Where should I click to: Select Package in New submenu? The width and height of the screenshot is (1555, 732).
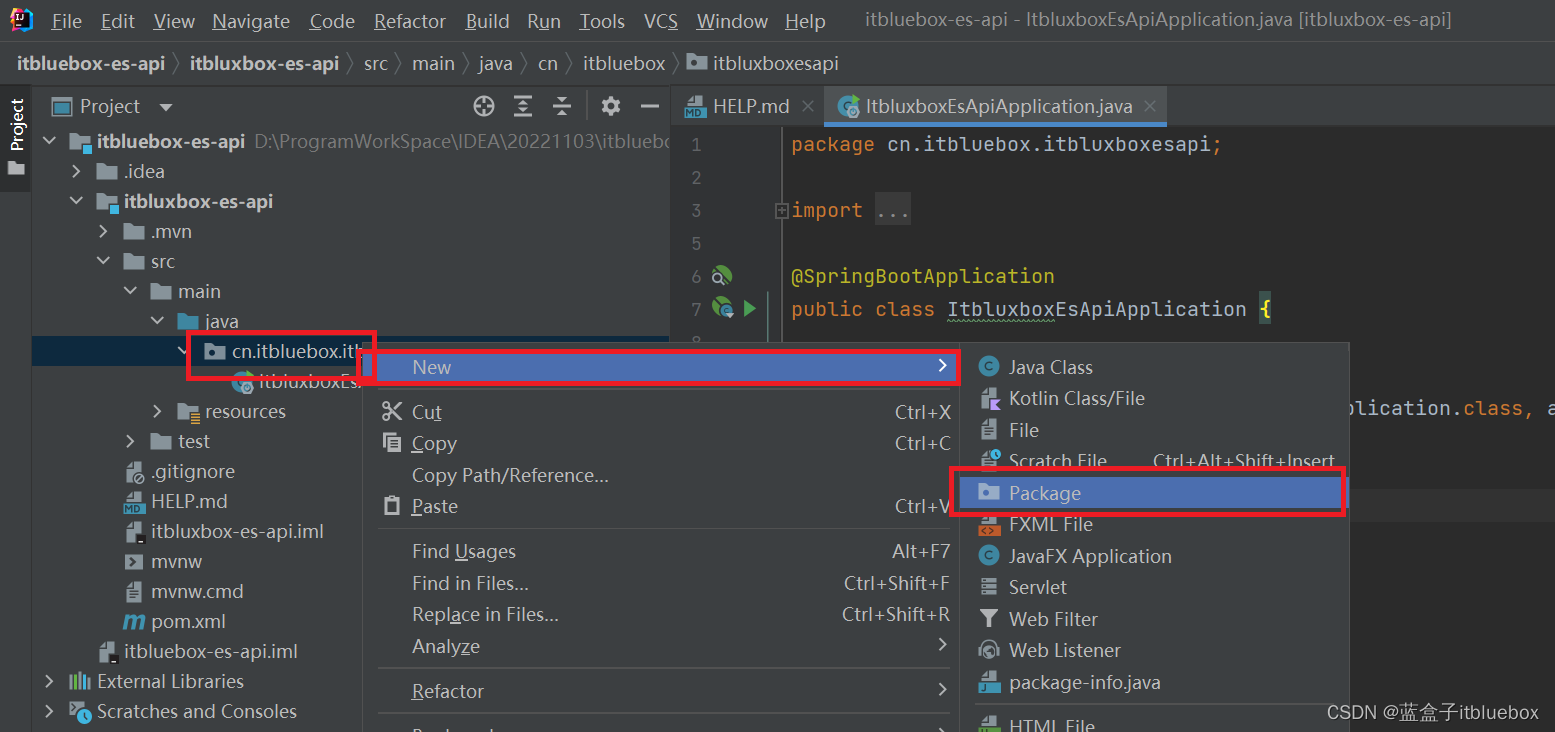[1154, 493]
